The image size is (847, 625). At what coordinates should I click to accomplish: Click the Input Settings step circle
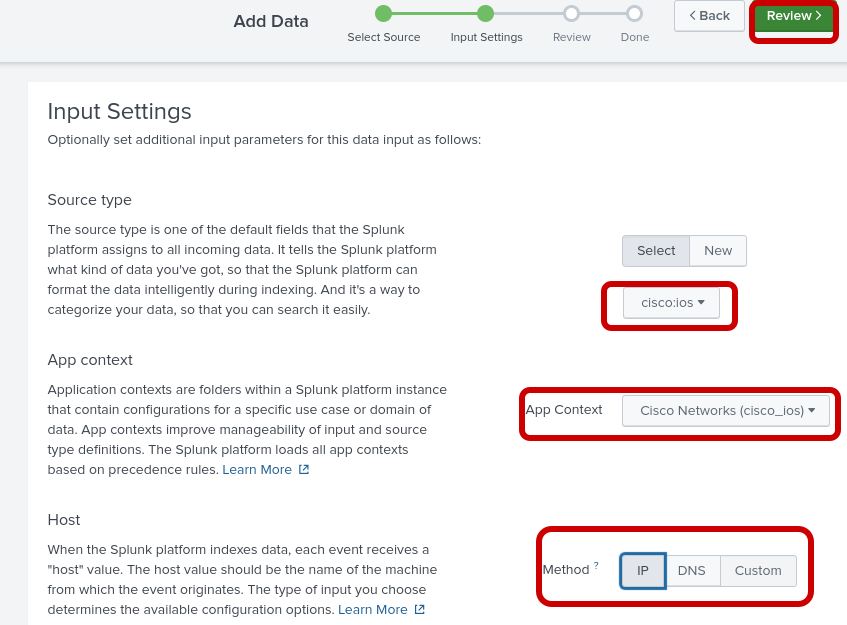[485, 14]
